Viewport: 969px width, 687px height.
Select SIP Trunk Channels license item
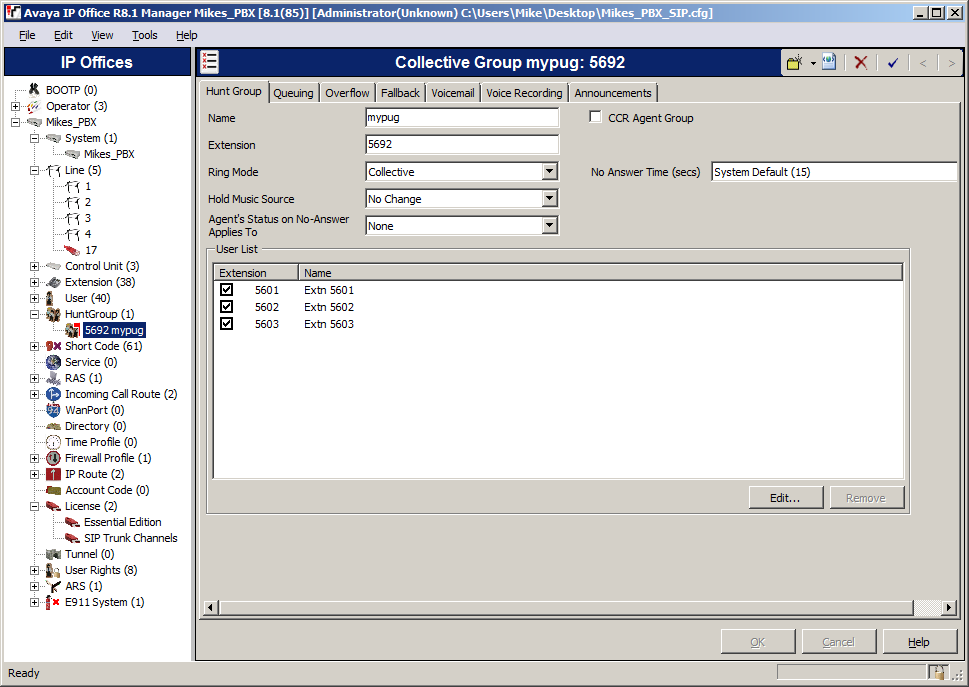point(130,538)
